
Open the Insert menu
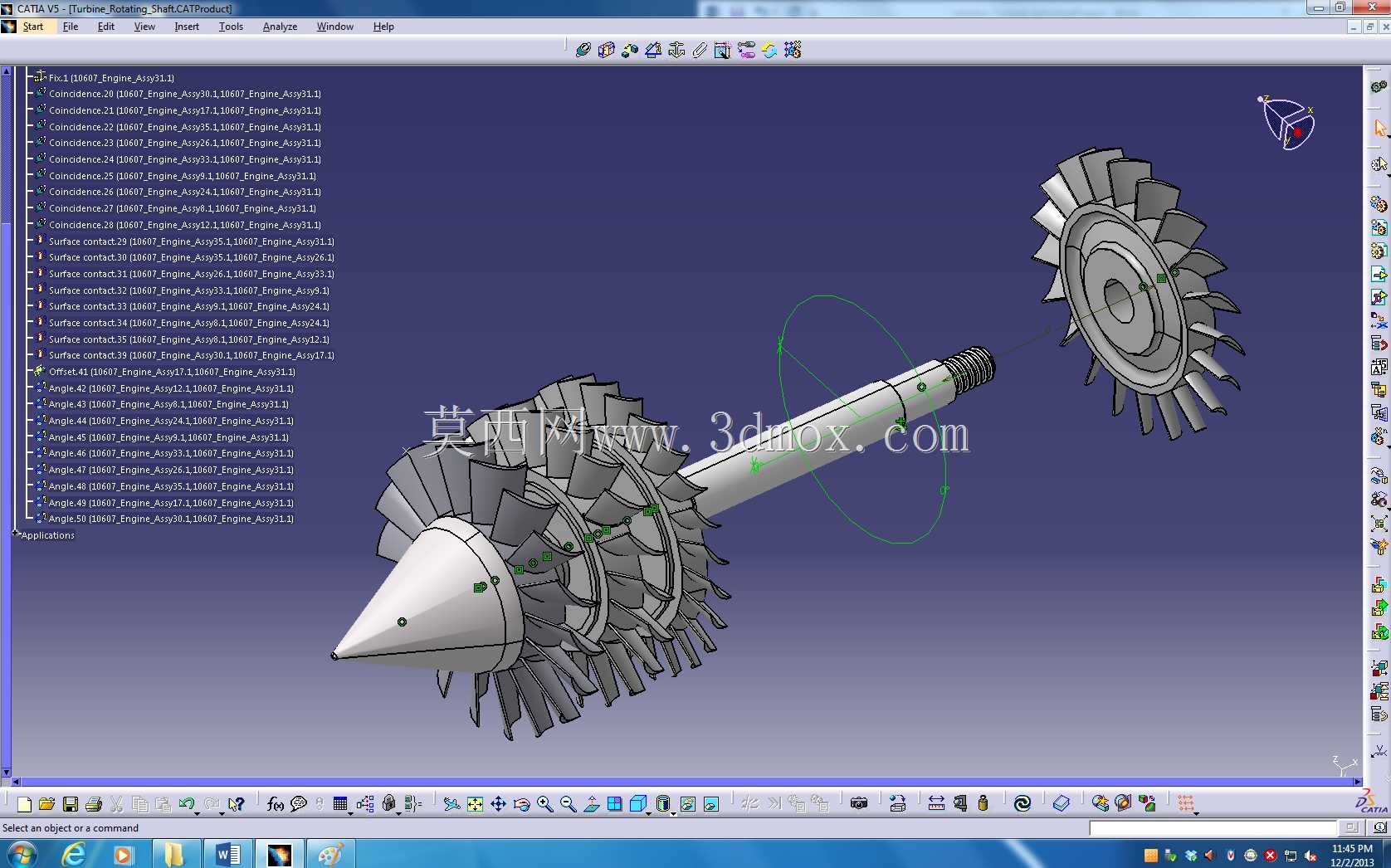(x=187, y=27)
